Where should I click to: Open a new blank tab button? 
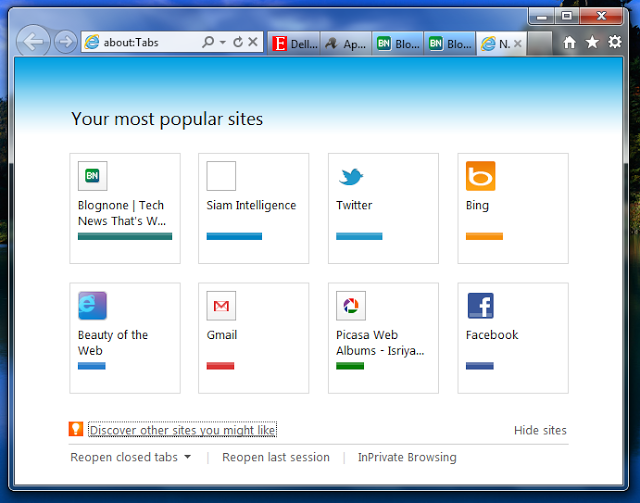(540, 43)
